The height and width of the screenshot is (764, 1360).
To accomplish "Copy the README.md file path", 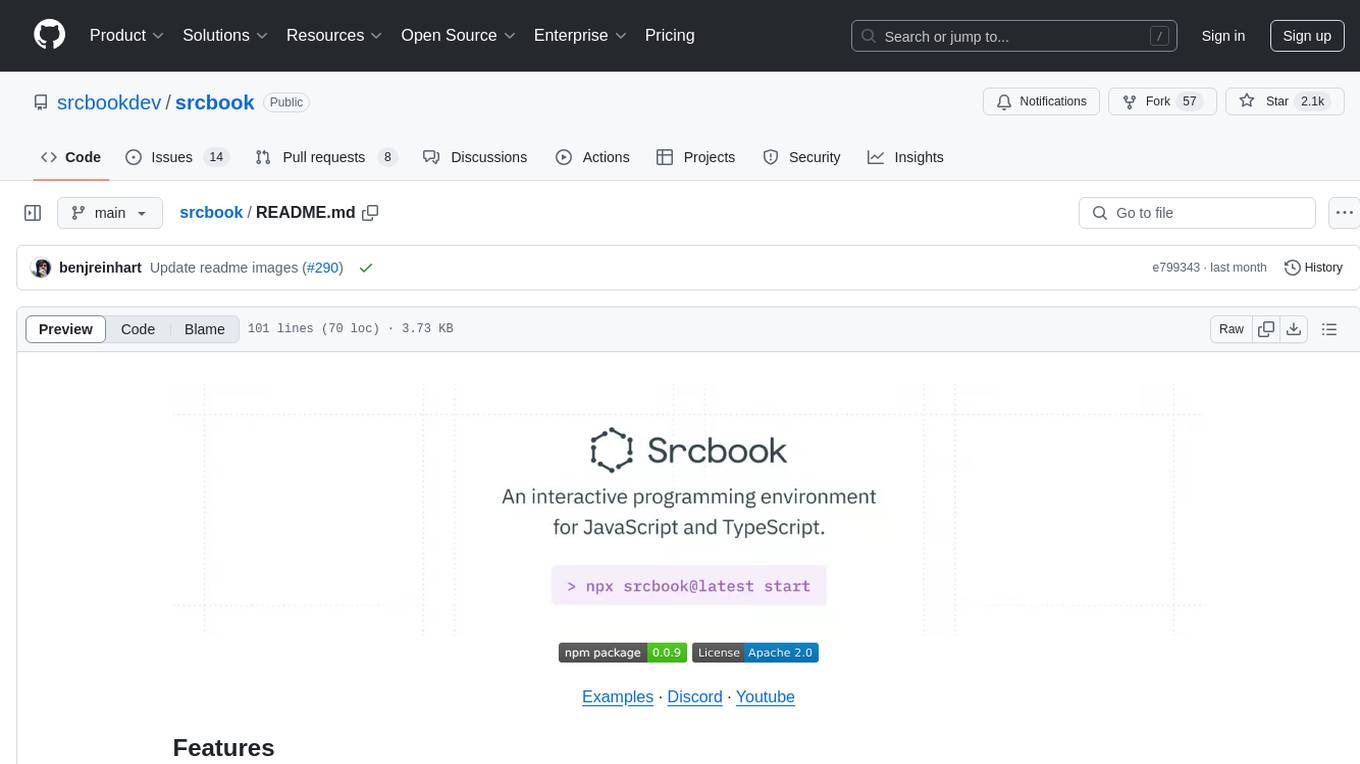I will 370,213.
